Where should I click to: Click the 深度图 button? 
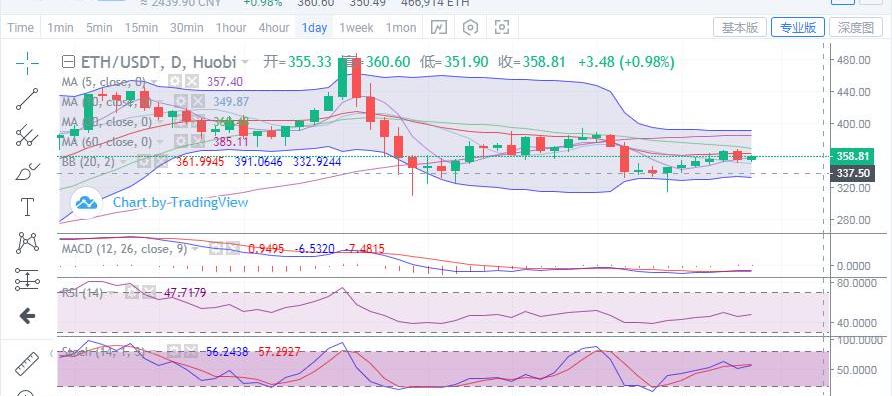tap(855, 27)
